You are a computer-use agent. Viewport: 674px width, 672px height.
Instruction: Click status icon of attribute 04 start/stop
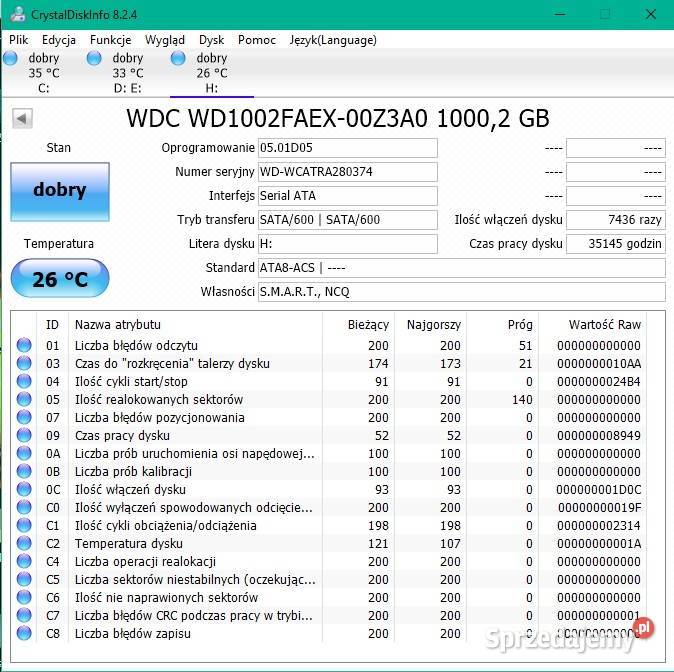pos(24,381)
